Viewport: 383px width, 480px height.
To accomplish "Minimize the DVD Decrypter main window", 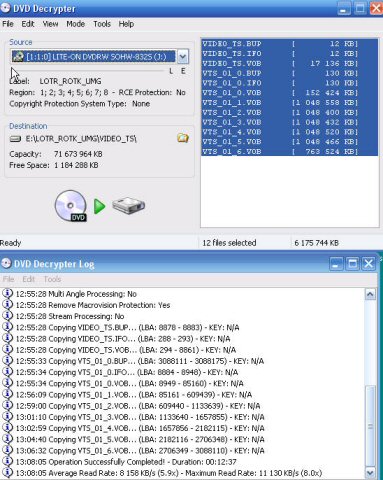I will pyautogui.click(x=344, y=8).
